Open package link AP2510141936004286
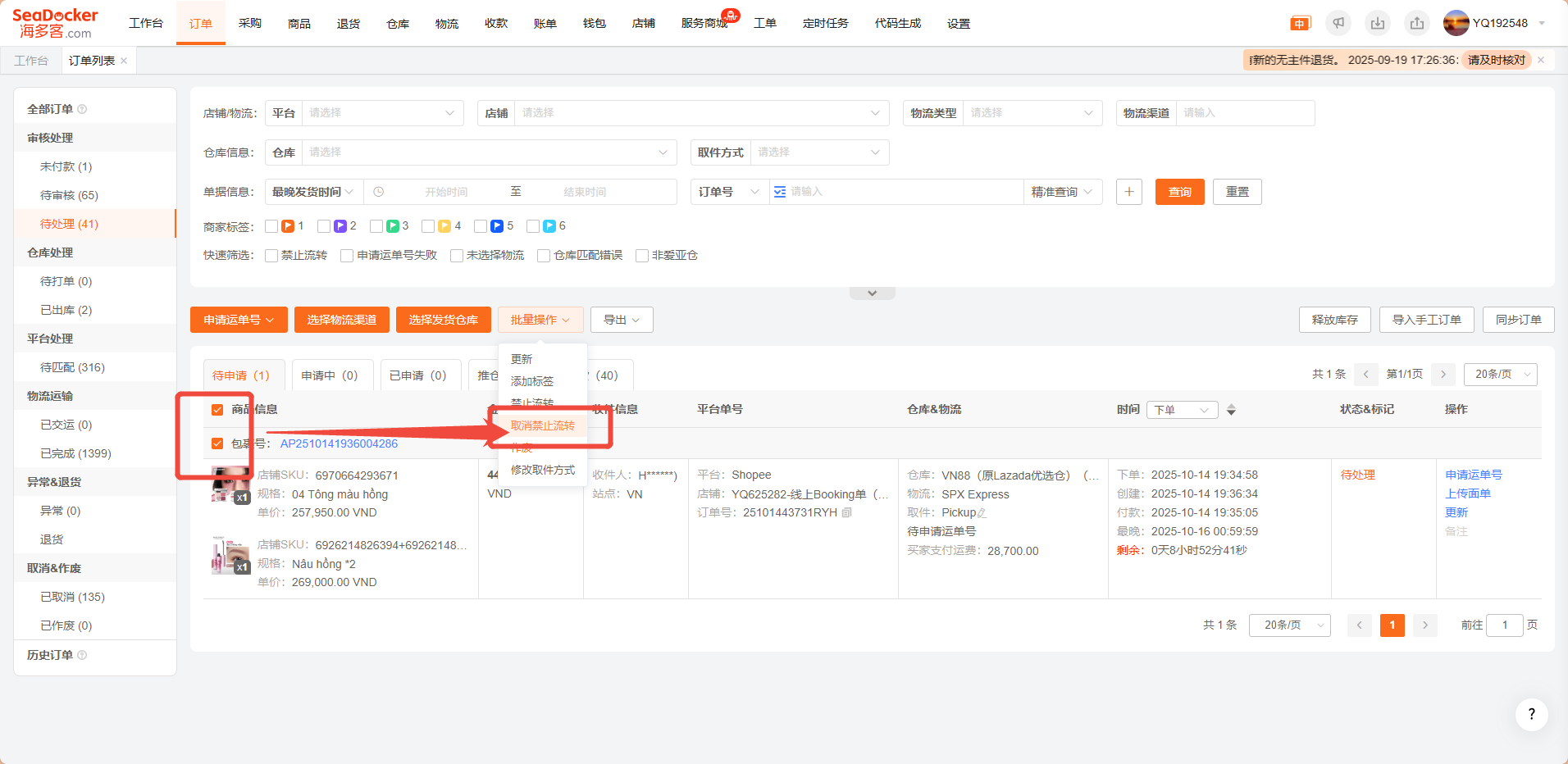This screenshot has height=764, width=1568. tap(339, 443)
